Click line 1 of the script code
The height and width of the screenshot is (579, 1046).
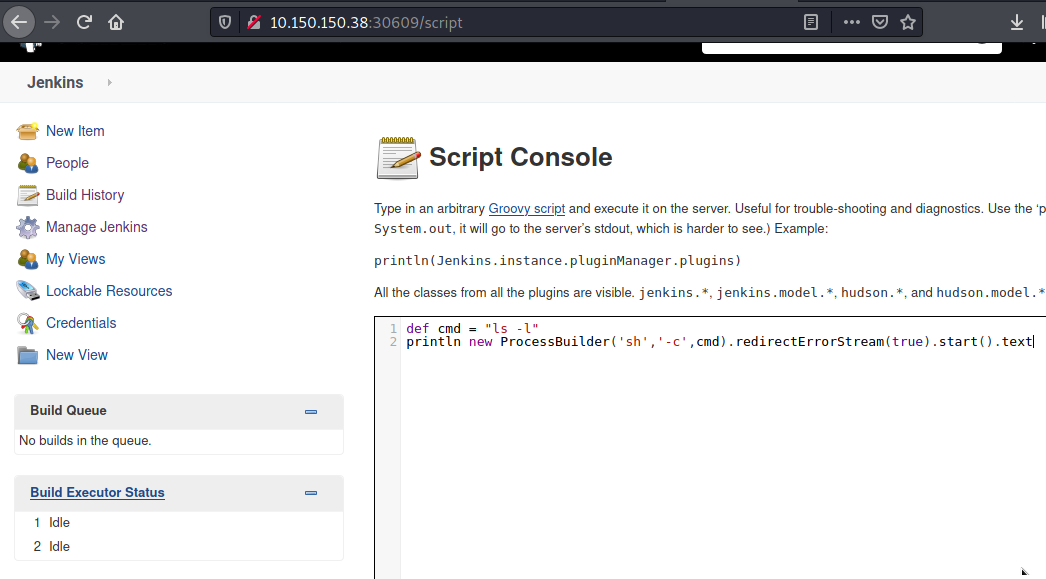point(472,328)
